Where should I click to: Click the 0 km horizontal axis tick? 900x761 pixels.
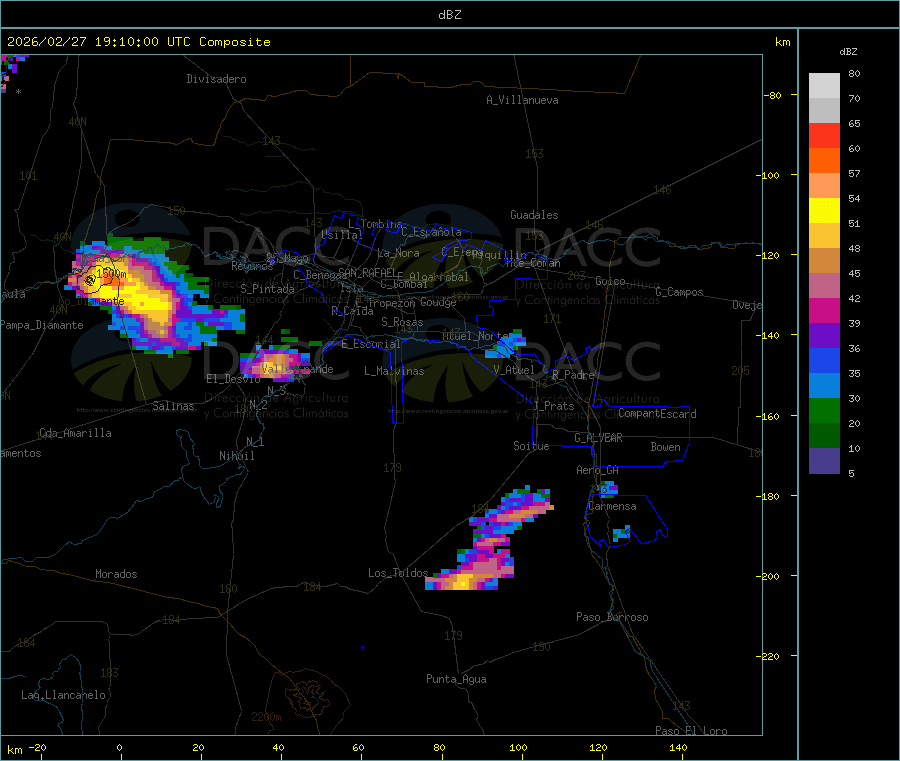pos(119,747)
